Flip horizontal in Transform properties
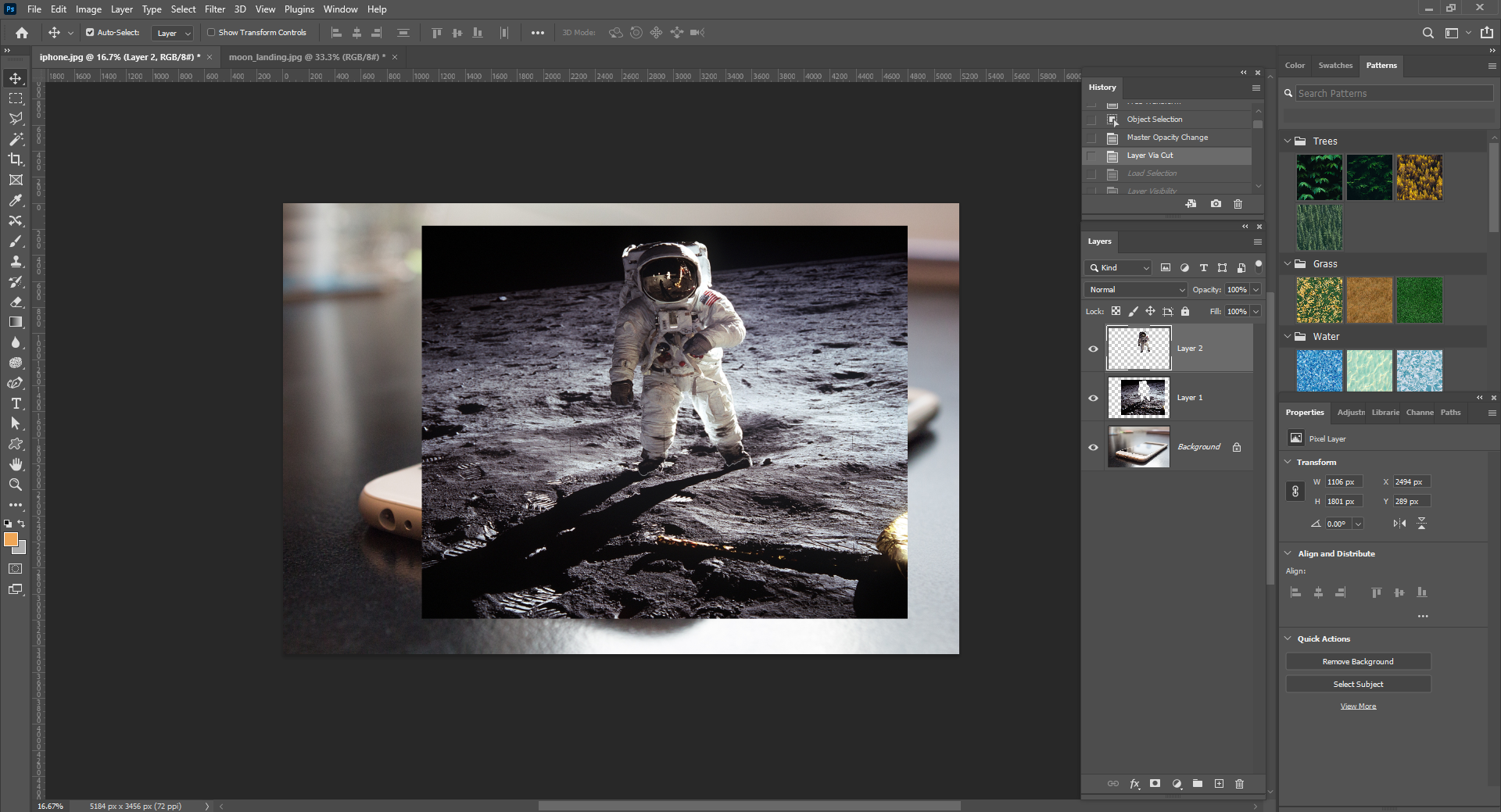 1399,524
